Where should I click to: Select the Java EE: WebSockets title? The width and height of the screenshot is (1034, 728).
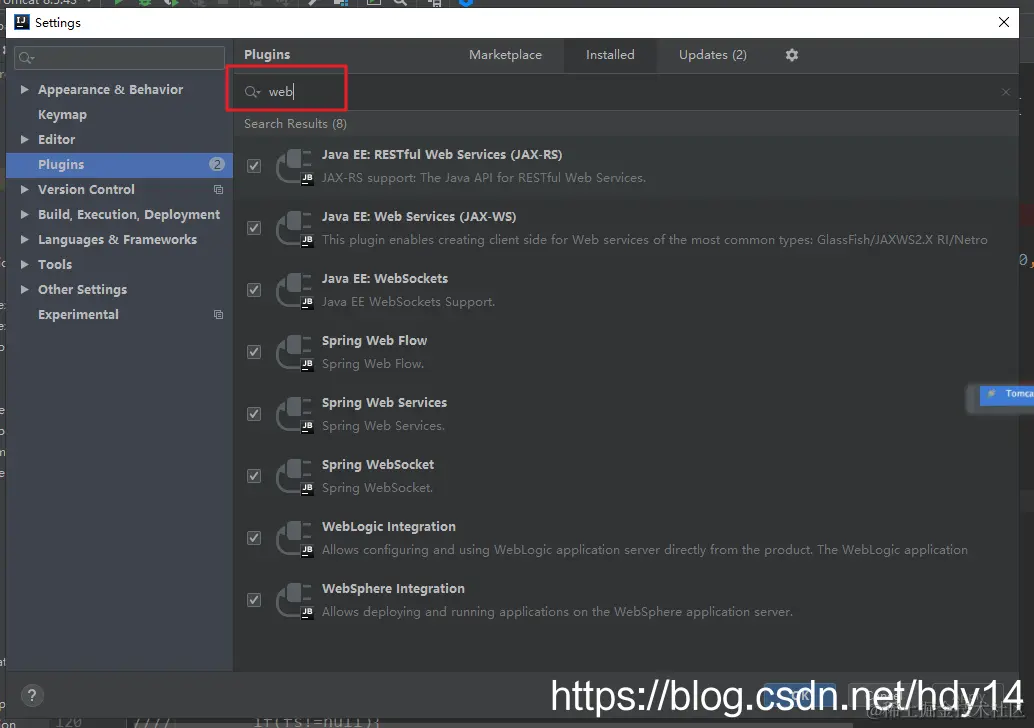384,279
